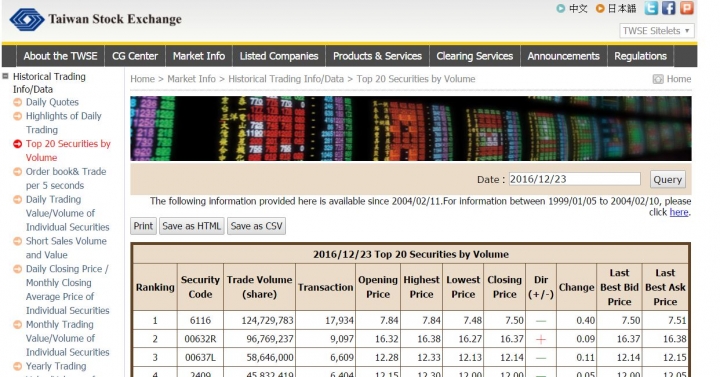The height and width of the screenshot is (377, 720).
Task: Select Top 20 Securities by Volume sidebar link
Action: 68,151
